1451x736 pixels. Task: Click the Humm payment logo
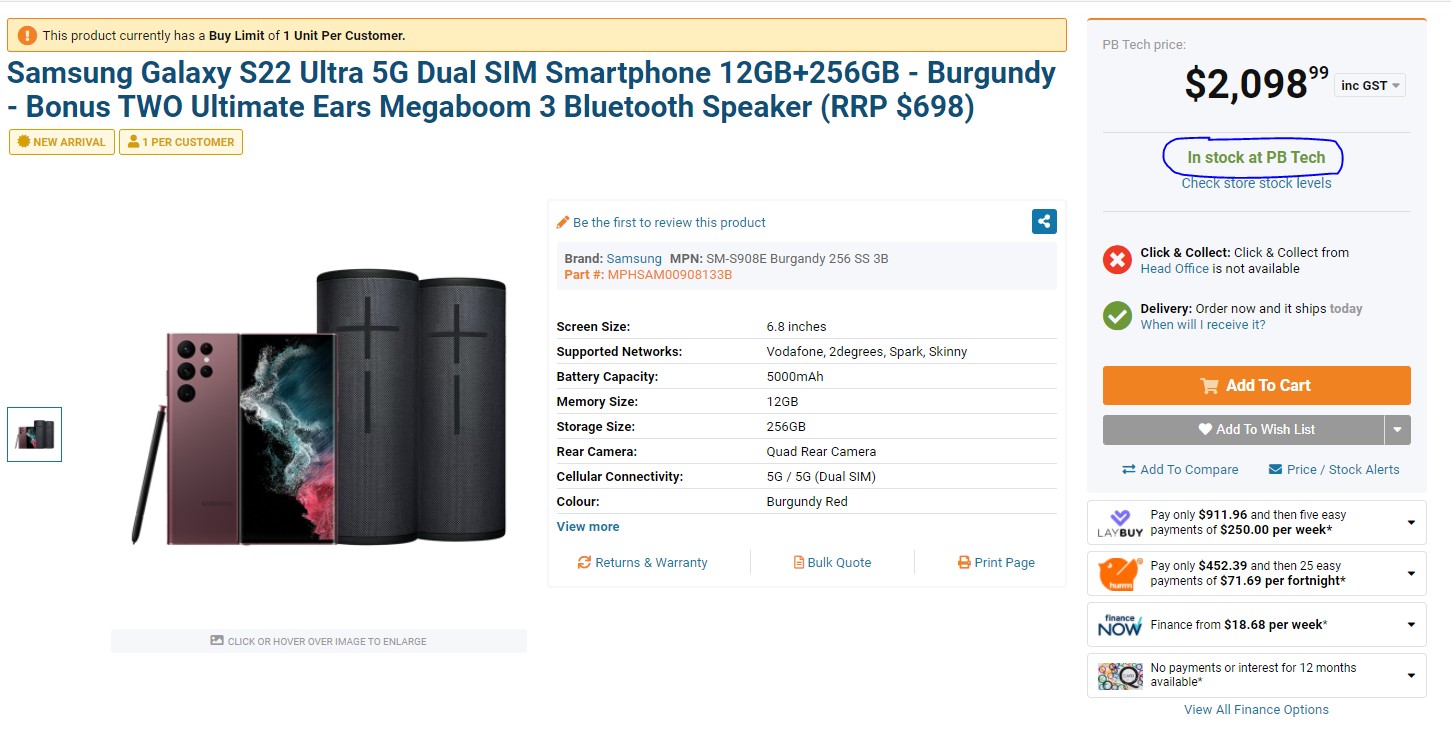point(1119,574)
